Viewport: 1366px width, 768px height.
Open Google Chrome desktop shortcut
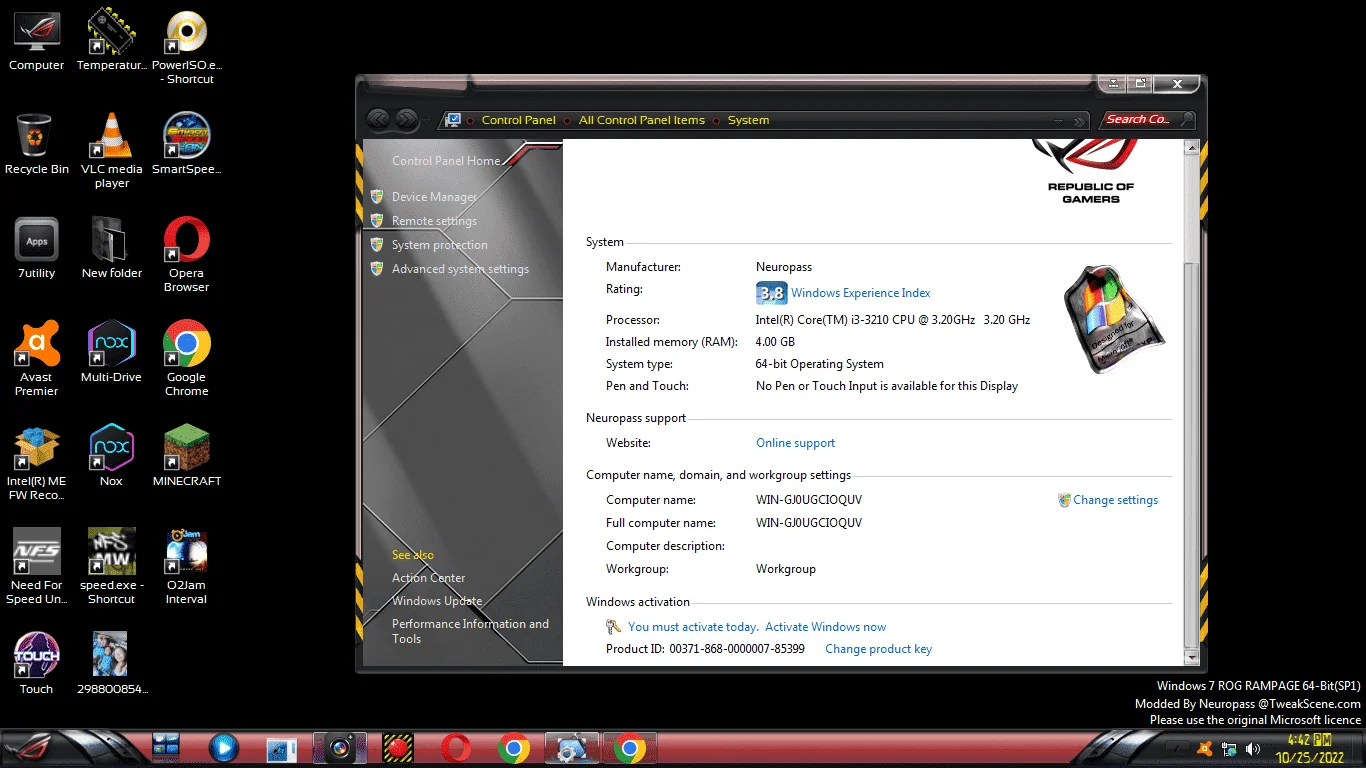pyautogui.click(x=186, y=358)
